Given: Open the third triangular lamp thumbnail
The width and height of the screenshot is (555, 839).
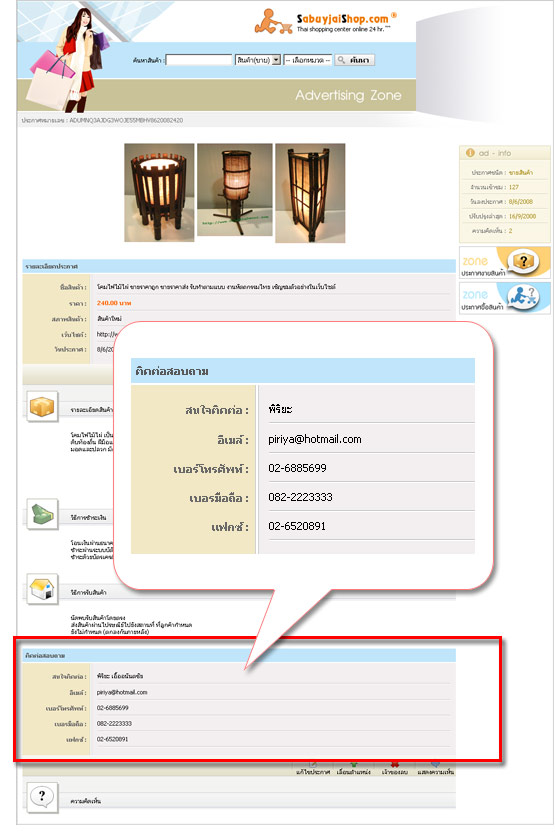Looking at the screenshot, I should tap(310, 193).
